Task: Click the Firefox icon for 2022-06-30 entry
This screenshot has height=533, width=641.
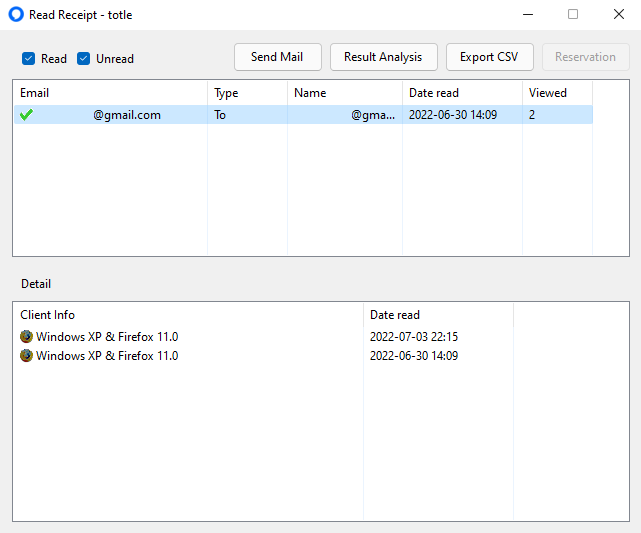Action: pos(27,356)
